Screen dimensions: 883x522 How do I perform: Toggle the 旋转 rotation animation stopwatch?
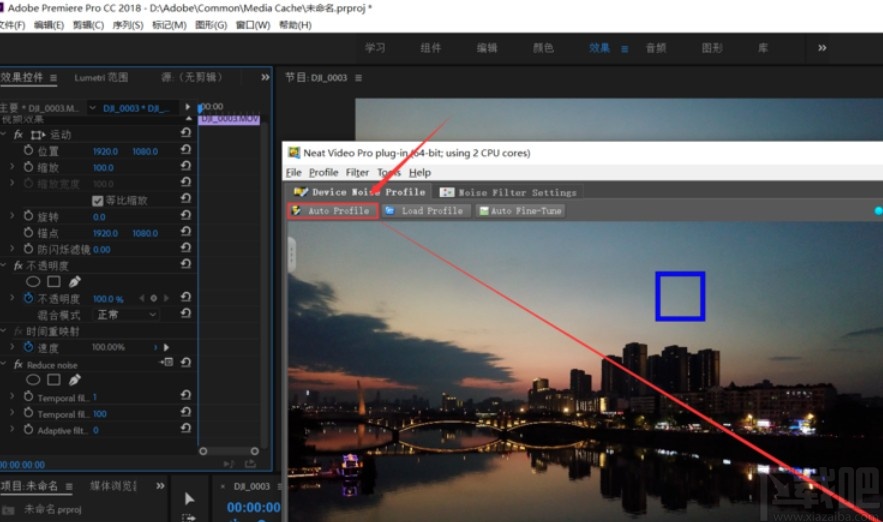(28, 217)
